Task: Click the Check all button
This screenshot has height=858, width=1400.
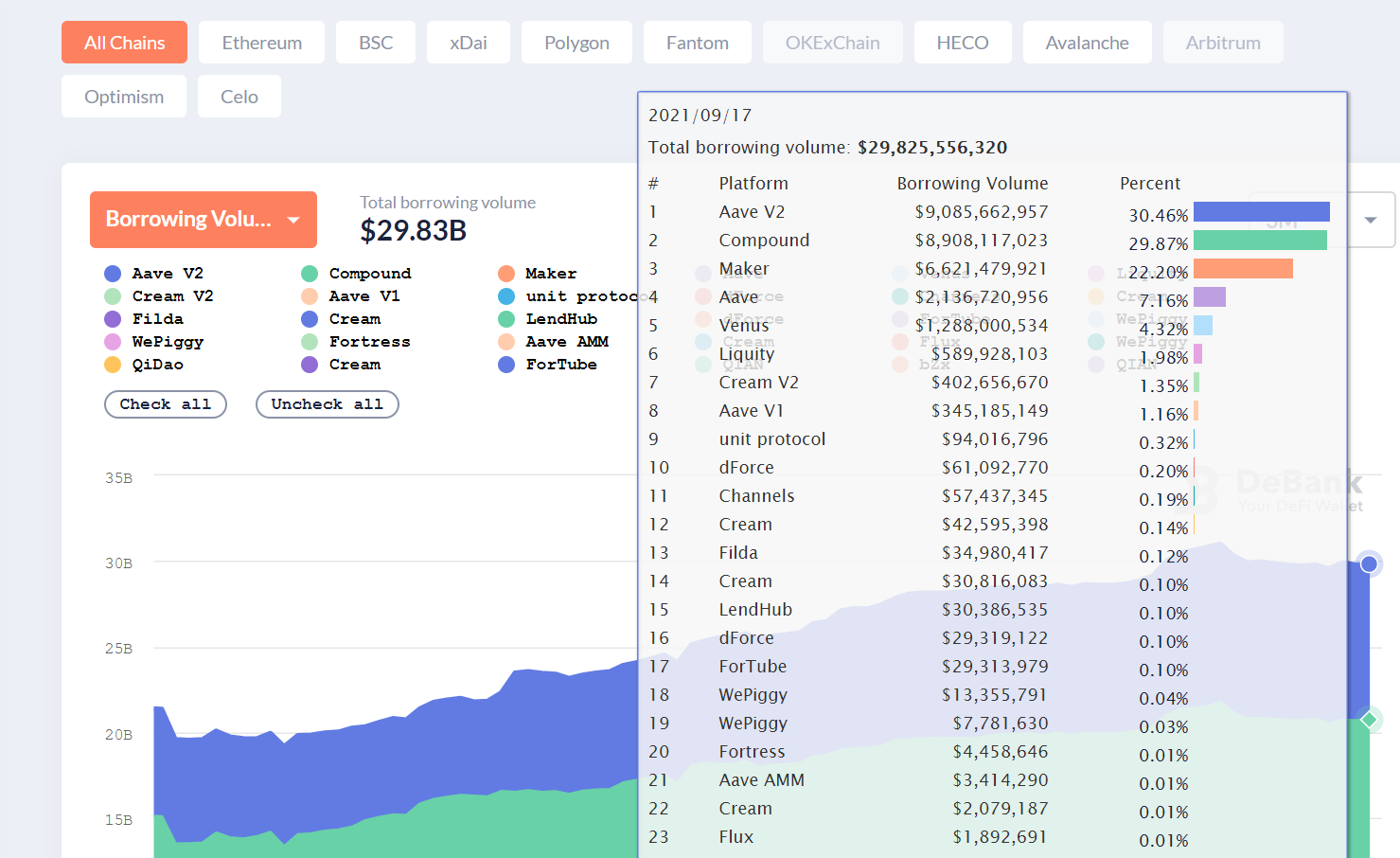Action: [166, 404]
